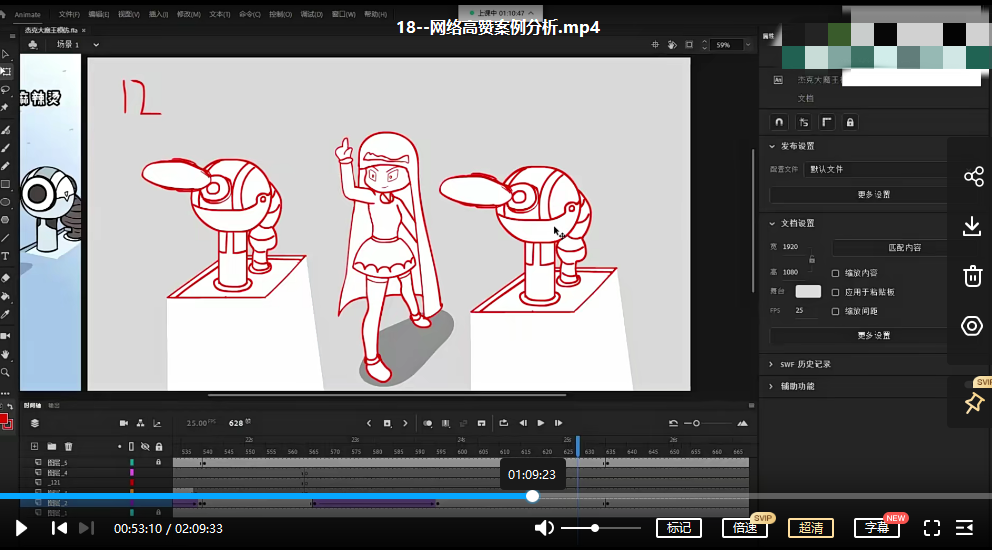Toggle subtitles with 字幕 button
The height and width of the screenshot is (550, 992).
click(x=877, y=528)
